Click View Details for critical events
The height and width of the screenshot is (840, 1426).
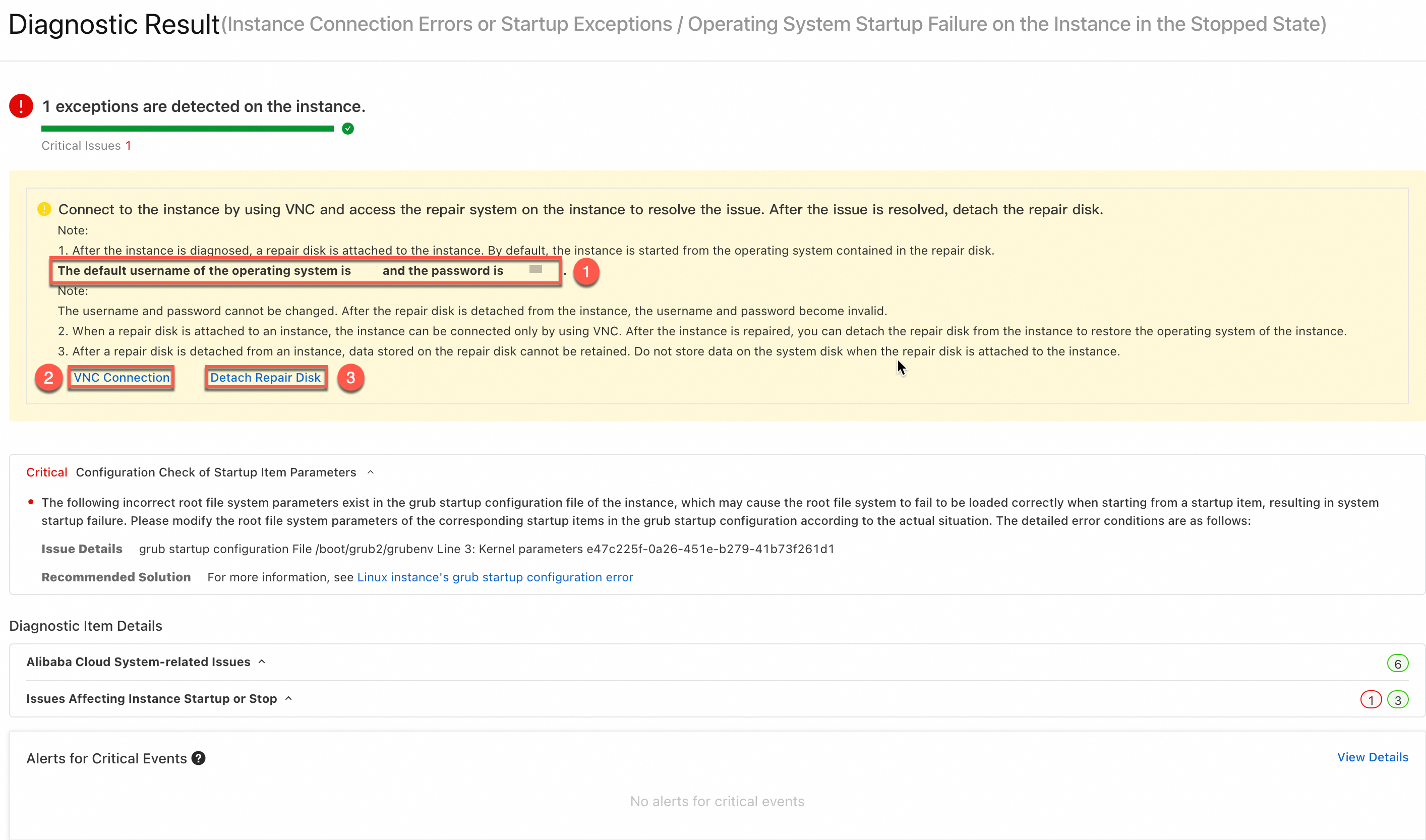tap(1372, 757)
